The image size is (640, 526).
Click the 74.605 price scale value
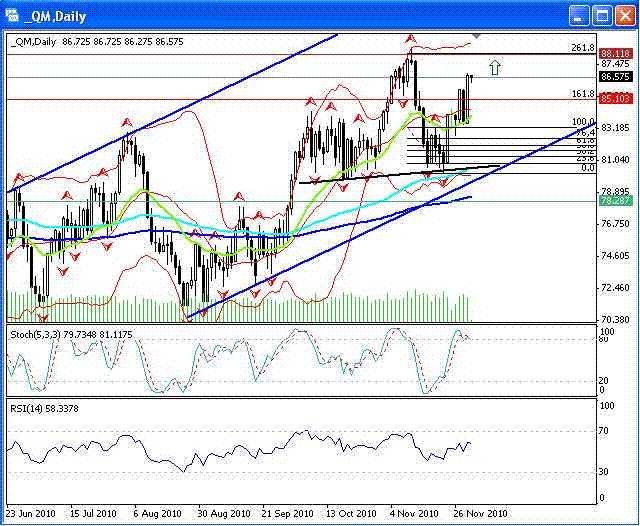(x=616, y=255)
